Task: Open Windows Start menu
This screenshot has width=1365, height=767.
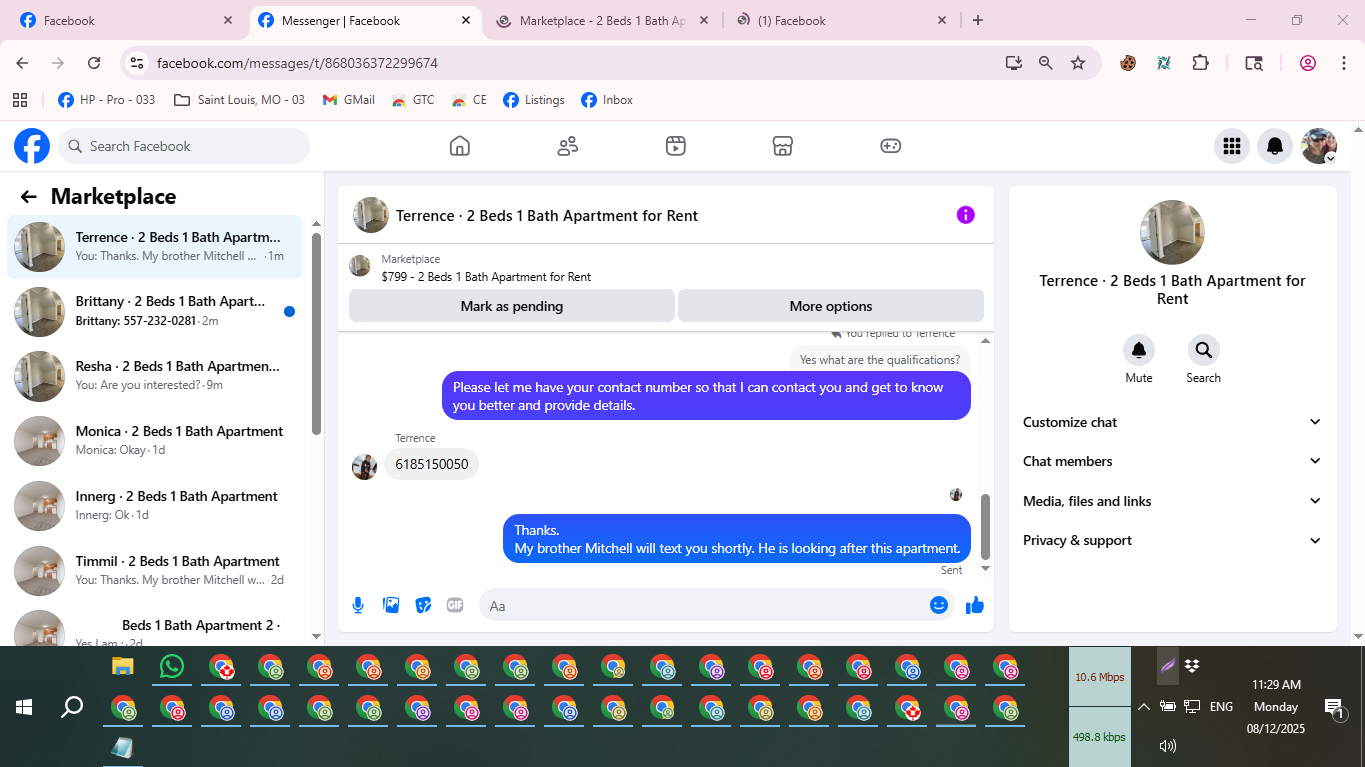Action: (x=24, y=707)
